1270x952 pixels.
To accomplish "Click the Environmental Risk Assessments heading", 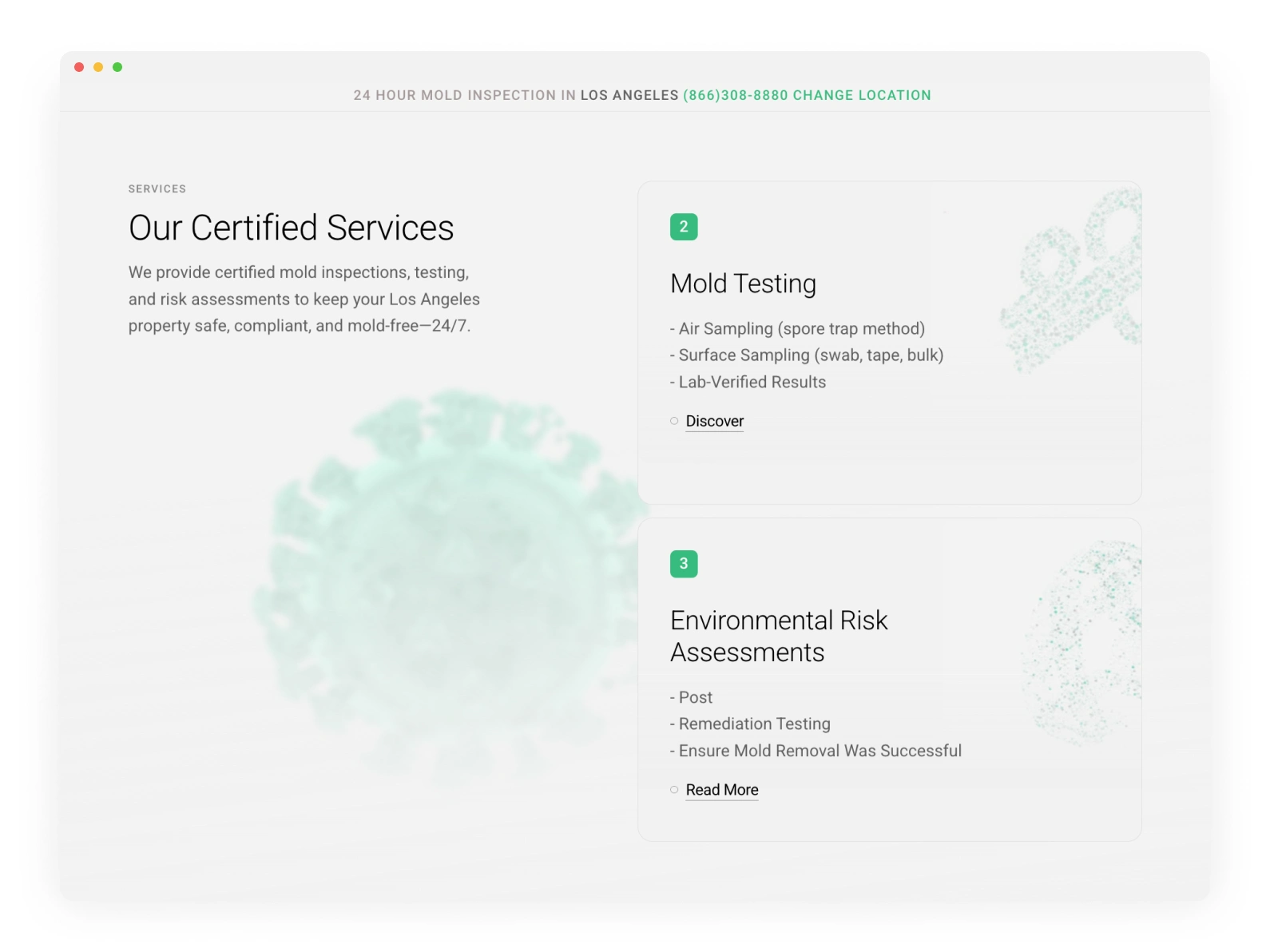I will [779, 637].
